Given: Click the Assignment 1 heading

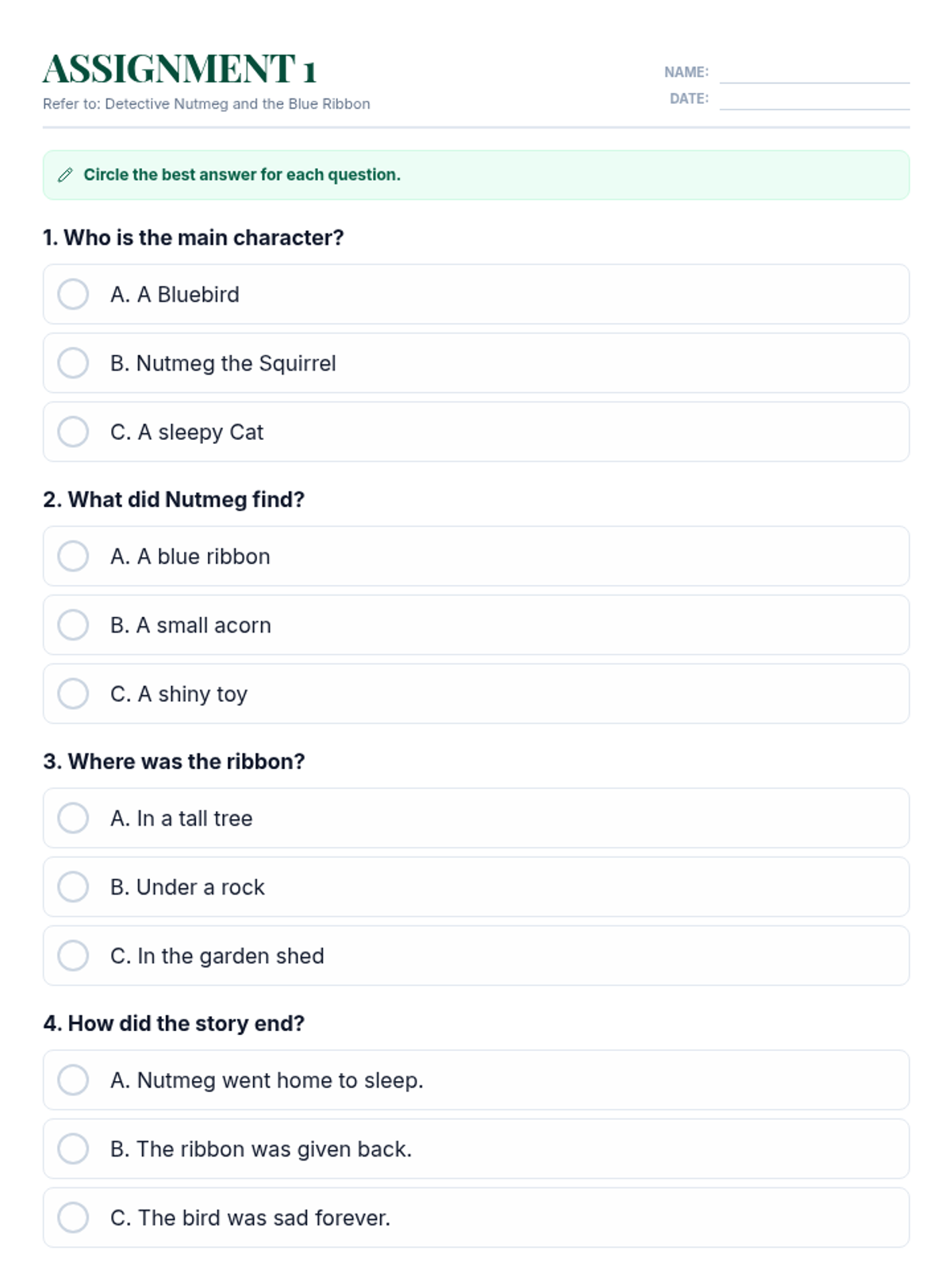Looking at the screenshot, I should pyautogui.click(x=179, y=69).
